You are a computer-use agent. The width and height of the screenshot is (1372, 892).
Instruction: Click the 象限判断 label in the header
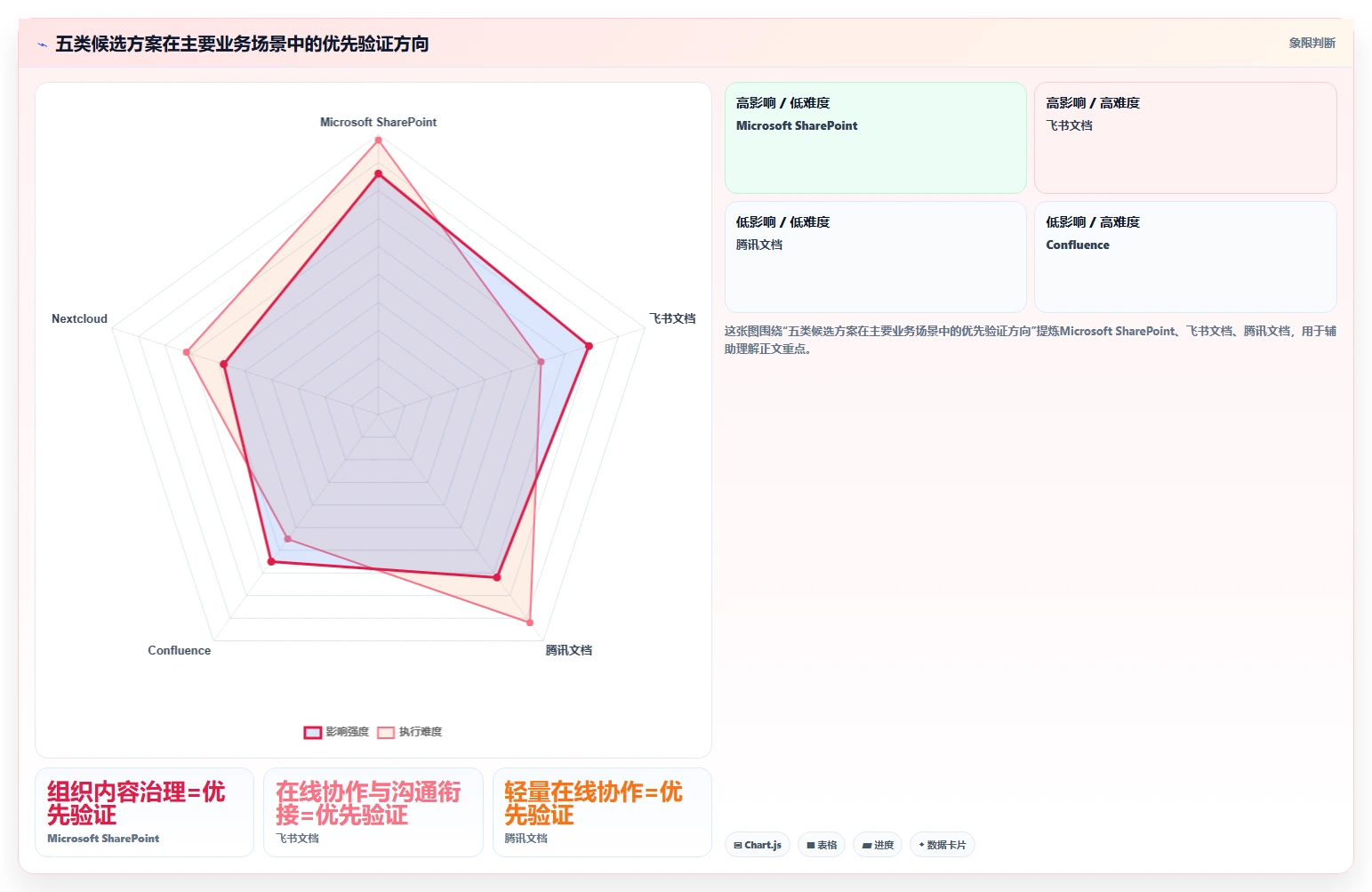click(x=1312, y=43)
